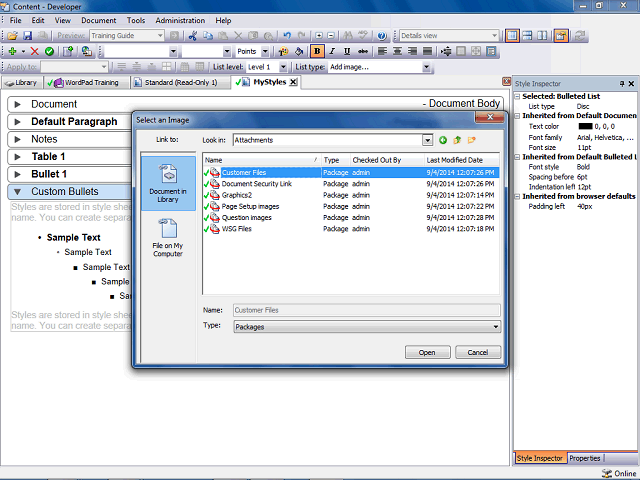
Task: Collapse Selected: Bulleted List section
Action: point(517,97)
